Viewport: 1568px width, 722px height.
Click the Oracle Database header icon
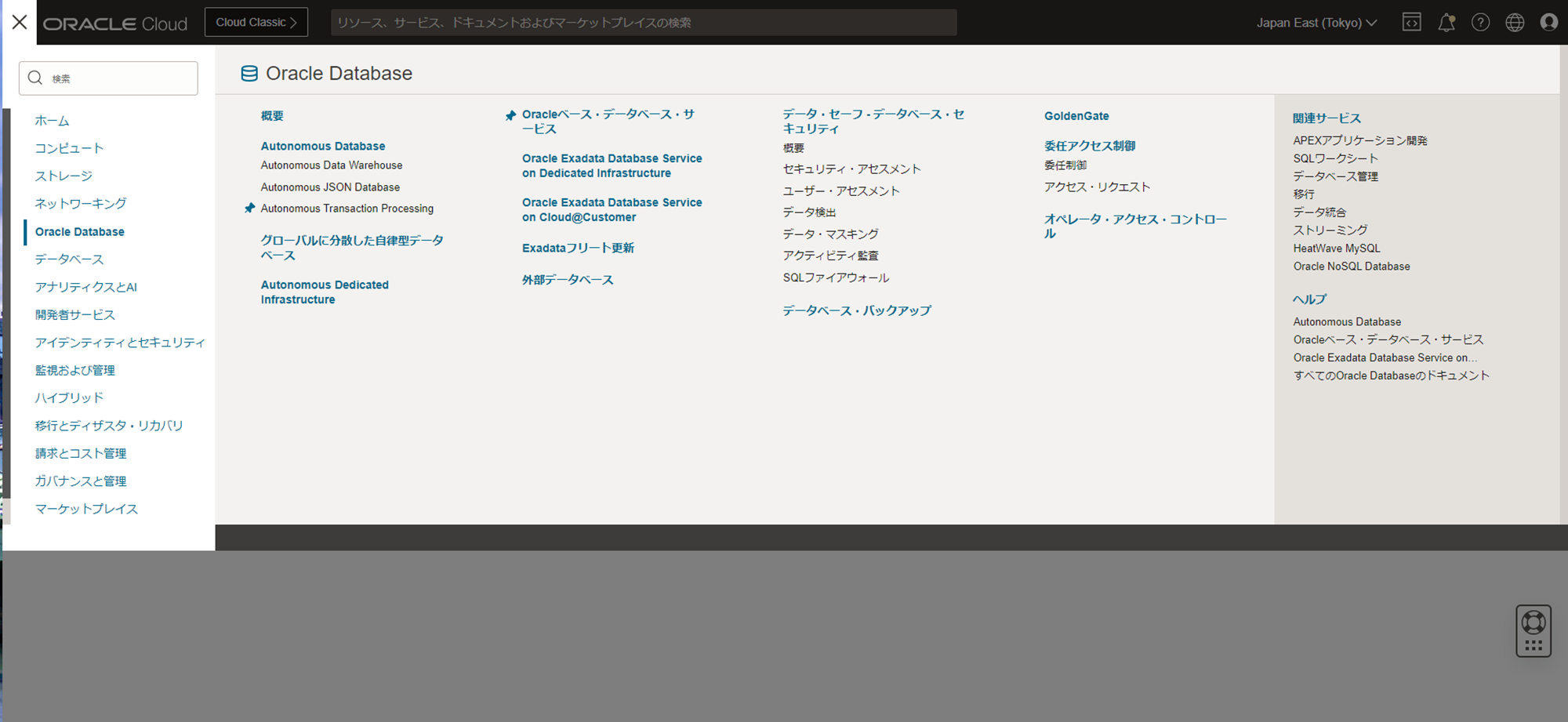pyautogui.click(x=249, y=74)
